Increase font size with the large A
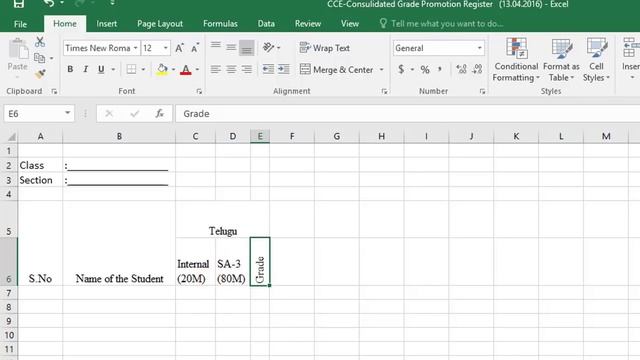 click(179, 48)
